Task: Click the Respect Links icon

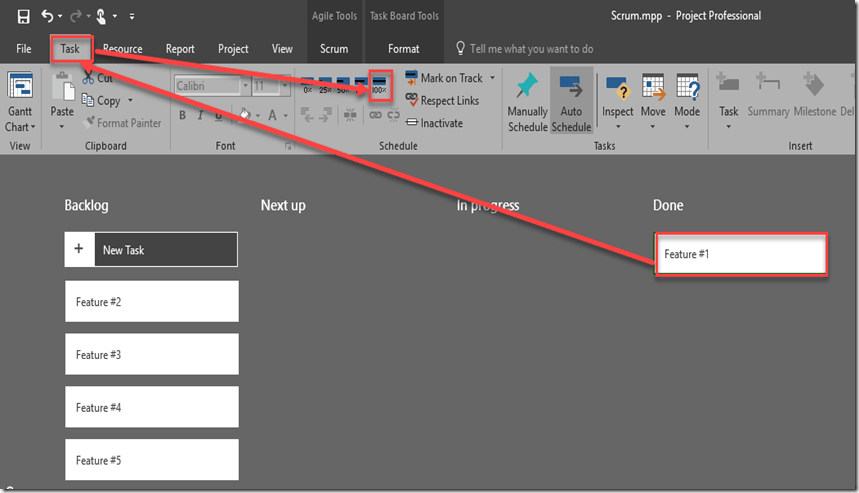Action: pyautogui.click(x=411, y=101)
